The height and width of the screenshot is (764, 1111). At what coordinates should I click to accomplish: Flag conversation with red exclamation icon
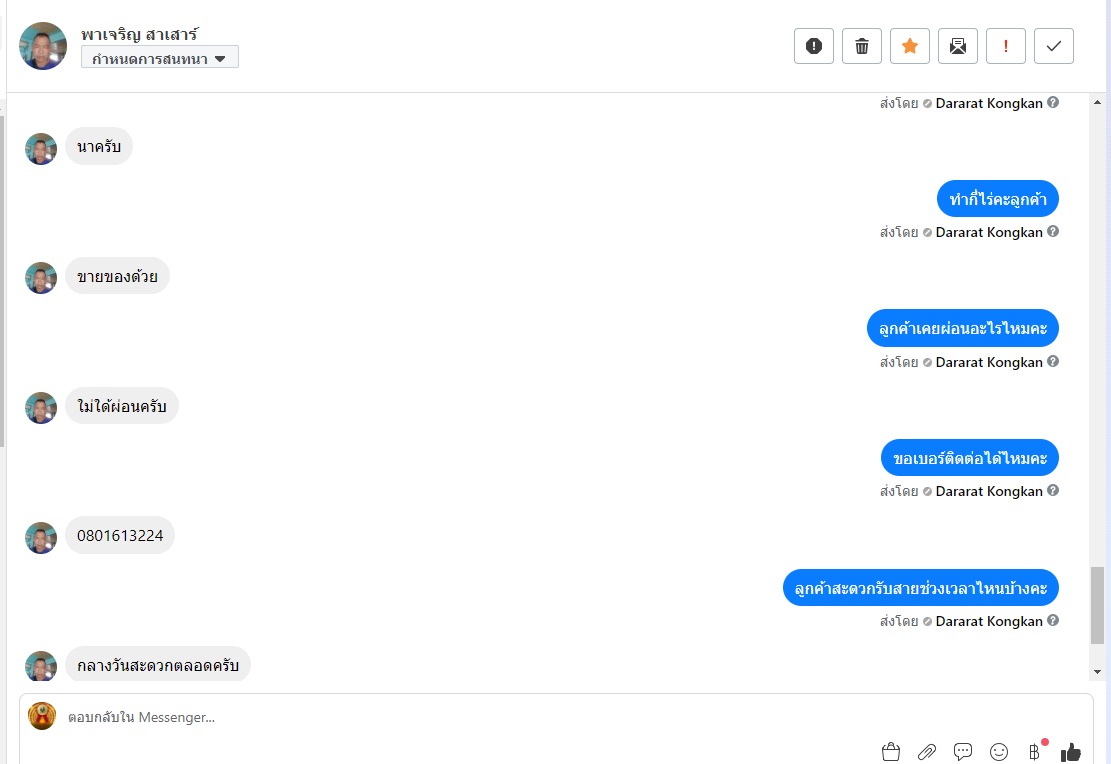click(x=1005, y=46)
